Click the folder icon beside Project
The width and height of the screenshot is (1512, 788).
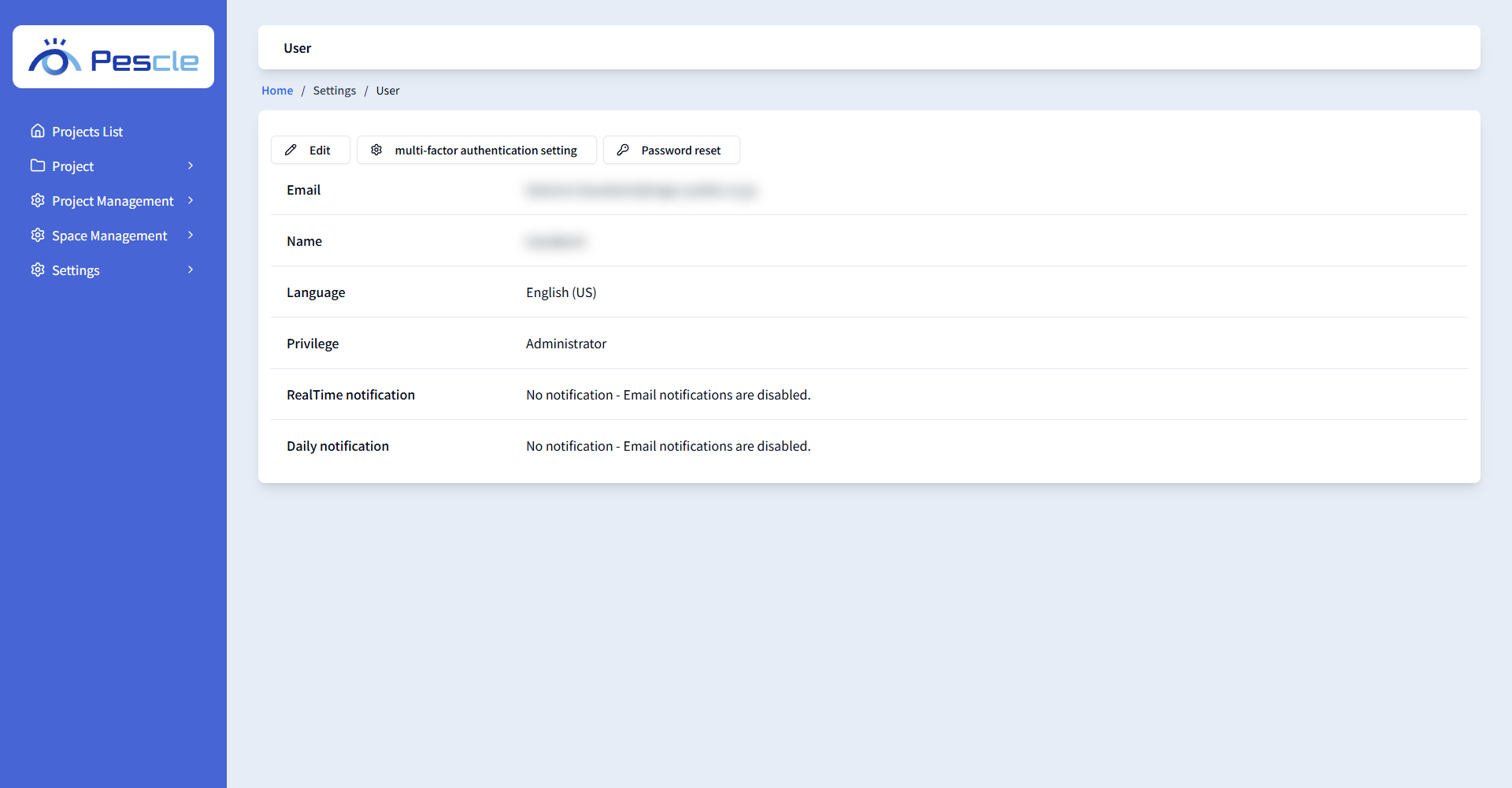(x=38, y=165)
